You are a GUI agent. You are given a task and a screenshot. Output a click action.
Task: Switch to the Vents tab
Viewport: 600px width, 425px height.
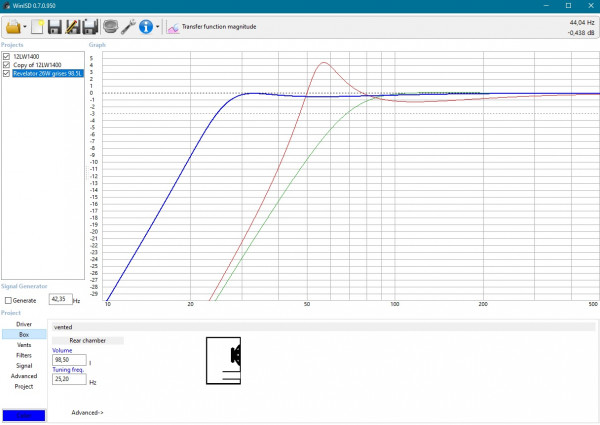click(24, 345)
